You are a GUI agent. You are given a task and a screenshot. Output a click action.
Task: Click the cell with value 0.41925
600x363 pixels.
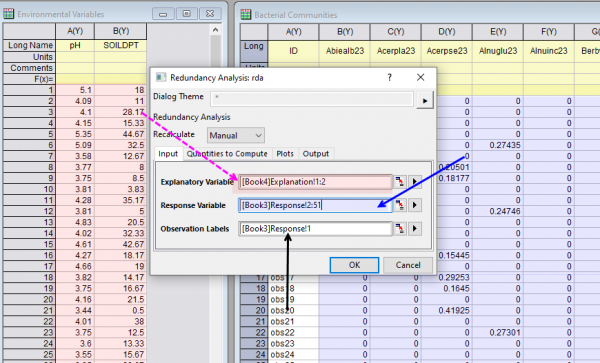pyautogui.click(x=447, y=310)
